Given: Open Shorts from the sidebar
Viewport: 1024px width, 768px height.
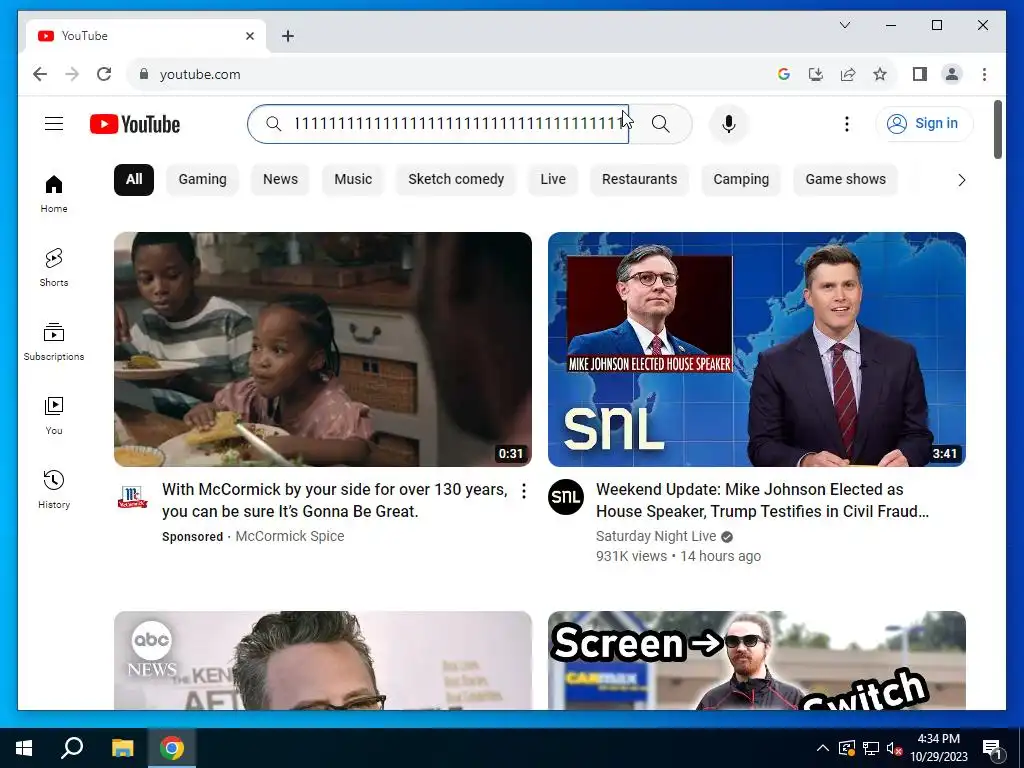Looking at the screenshot, I should (x=54, y=268).
